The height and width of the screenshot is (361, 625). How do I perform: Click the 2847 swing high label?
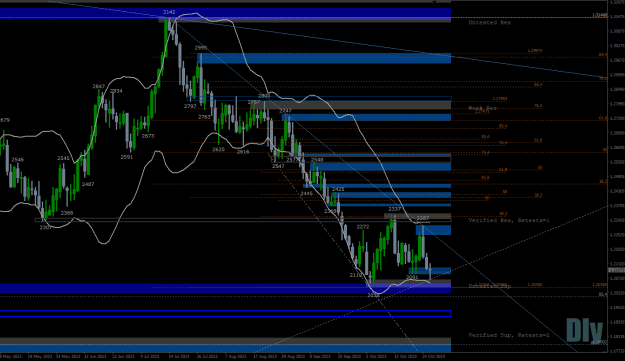pos(98,86)
